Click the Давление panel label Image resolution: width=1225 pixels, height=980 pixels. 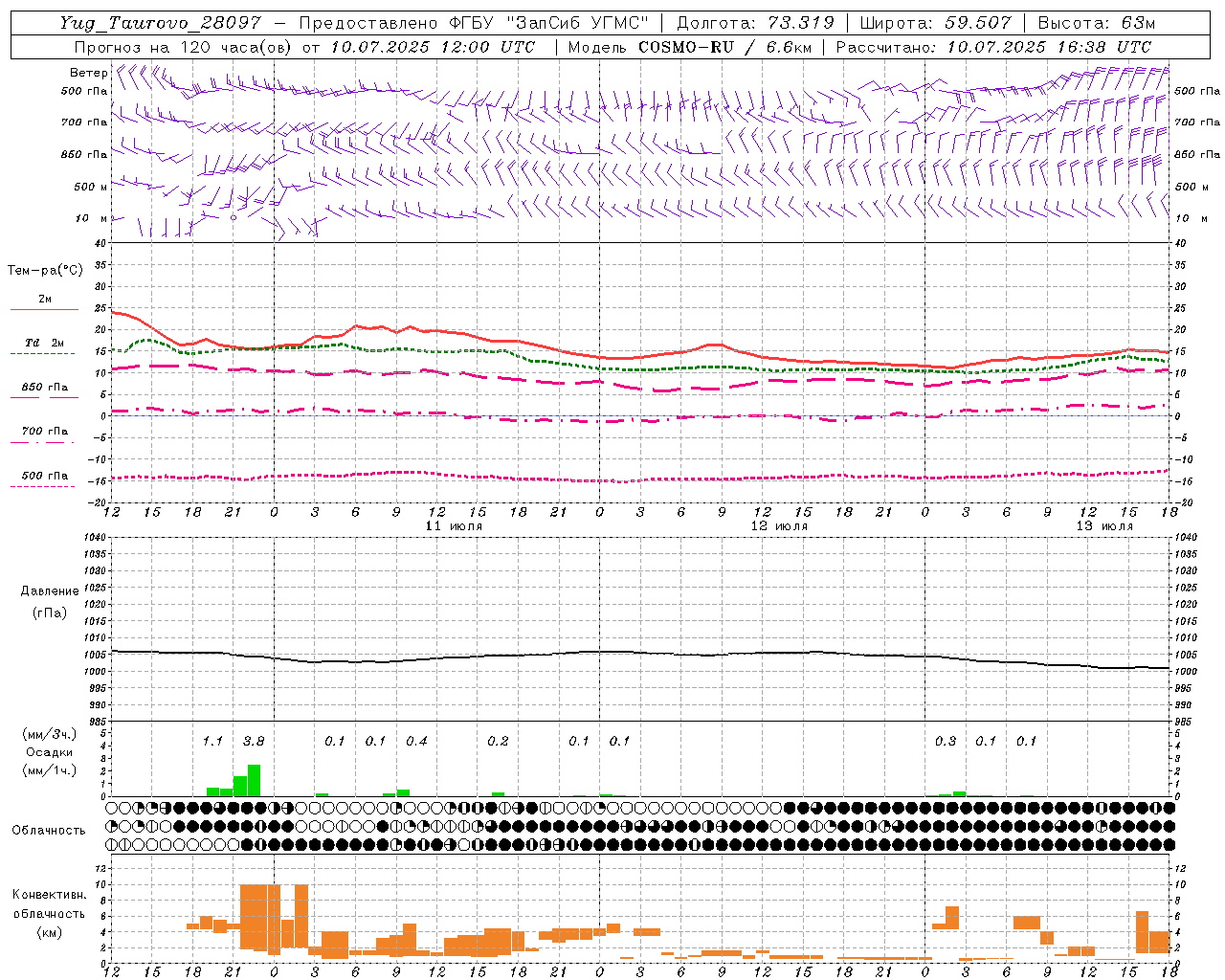(50, 591)
